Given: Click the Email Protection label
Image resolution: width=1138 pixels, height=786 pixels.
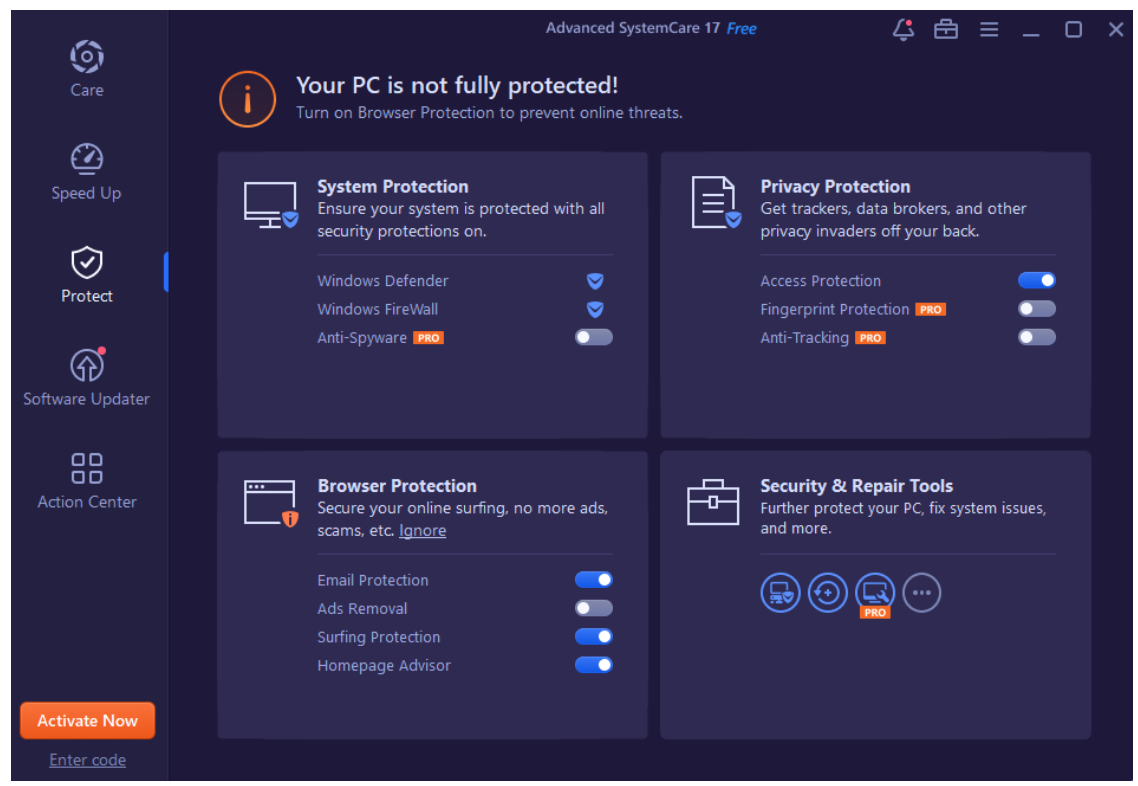Looking at the screenshot, I should pos(372,581).
